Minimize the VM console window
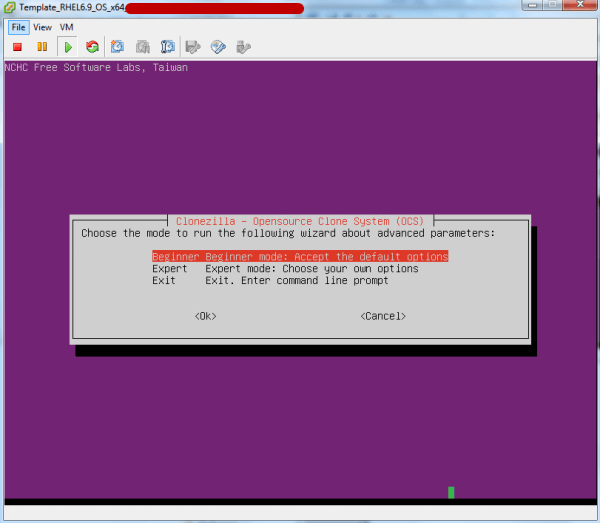Viewport: 600px width, 523px height. (532, 5)
